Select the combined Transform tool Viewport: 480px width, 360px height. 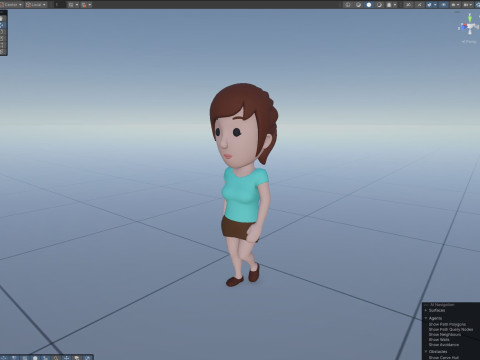point(3,52)
